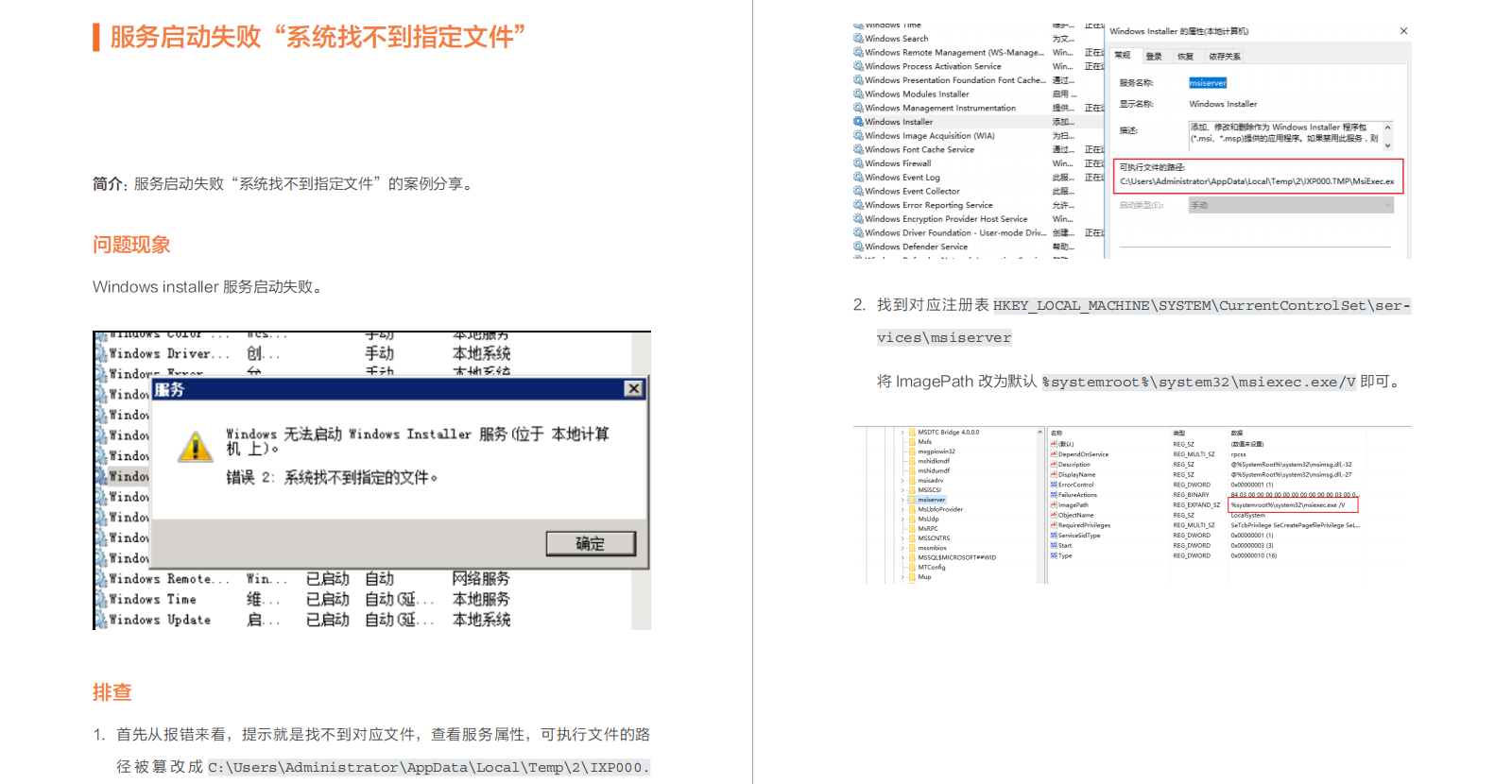Click the Windows Firewall service icon
This screenshot has width=1512, height=784.
pos(858,163)
